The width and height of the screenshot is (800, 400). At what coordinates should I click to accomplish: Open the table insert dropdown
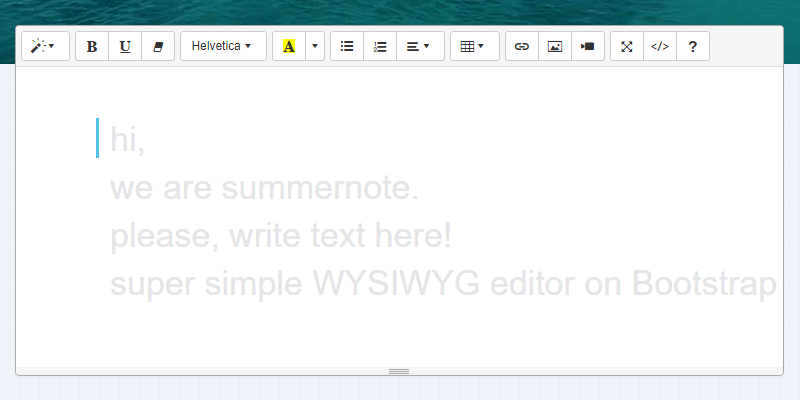pyautogui.click(x=474, y=46)
